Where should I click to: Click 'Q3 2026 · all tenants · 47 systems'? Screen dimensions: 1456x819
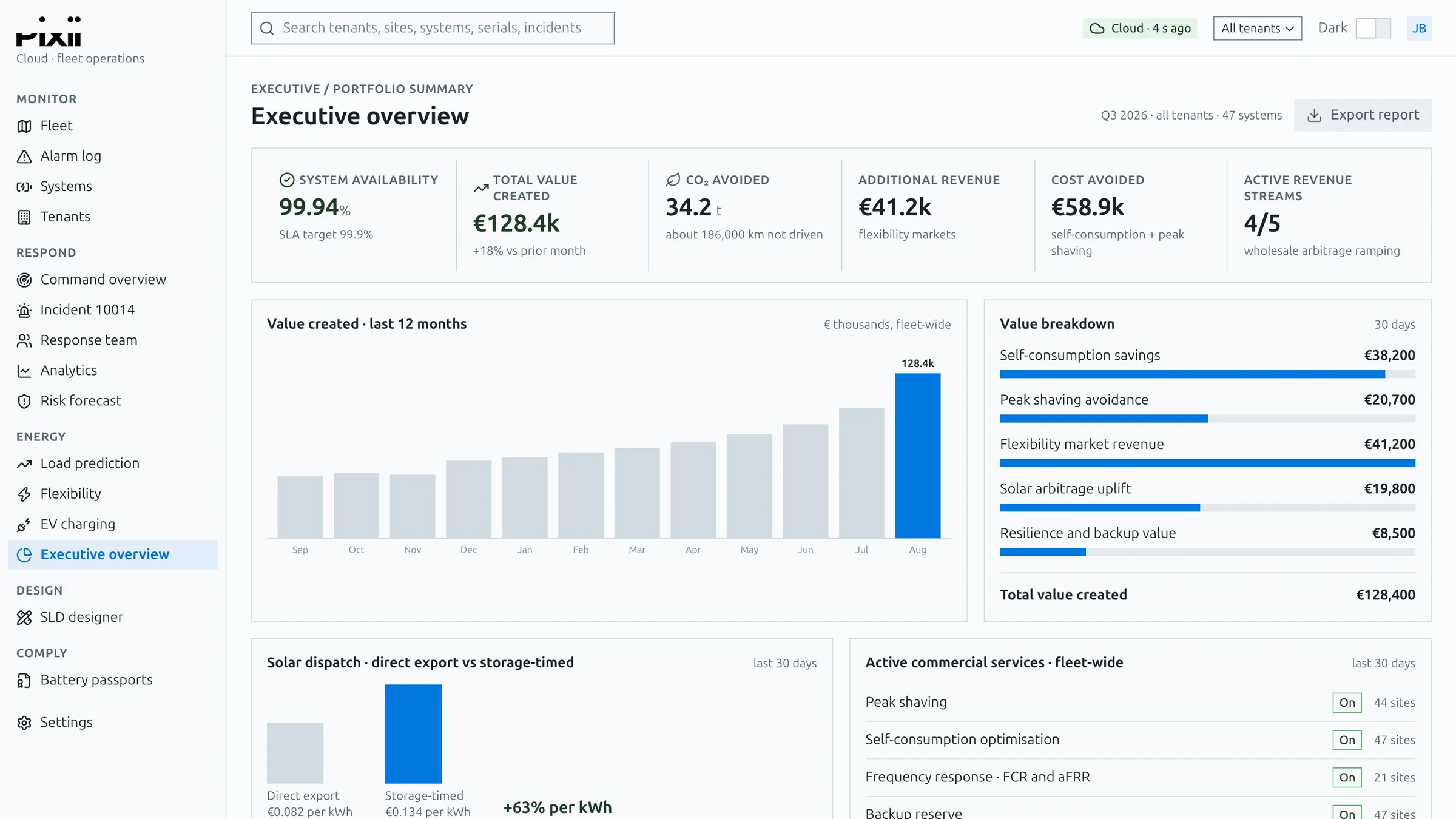click(x=1191, y=115)
